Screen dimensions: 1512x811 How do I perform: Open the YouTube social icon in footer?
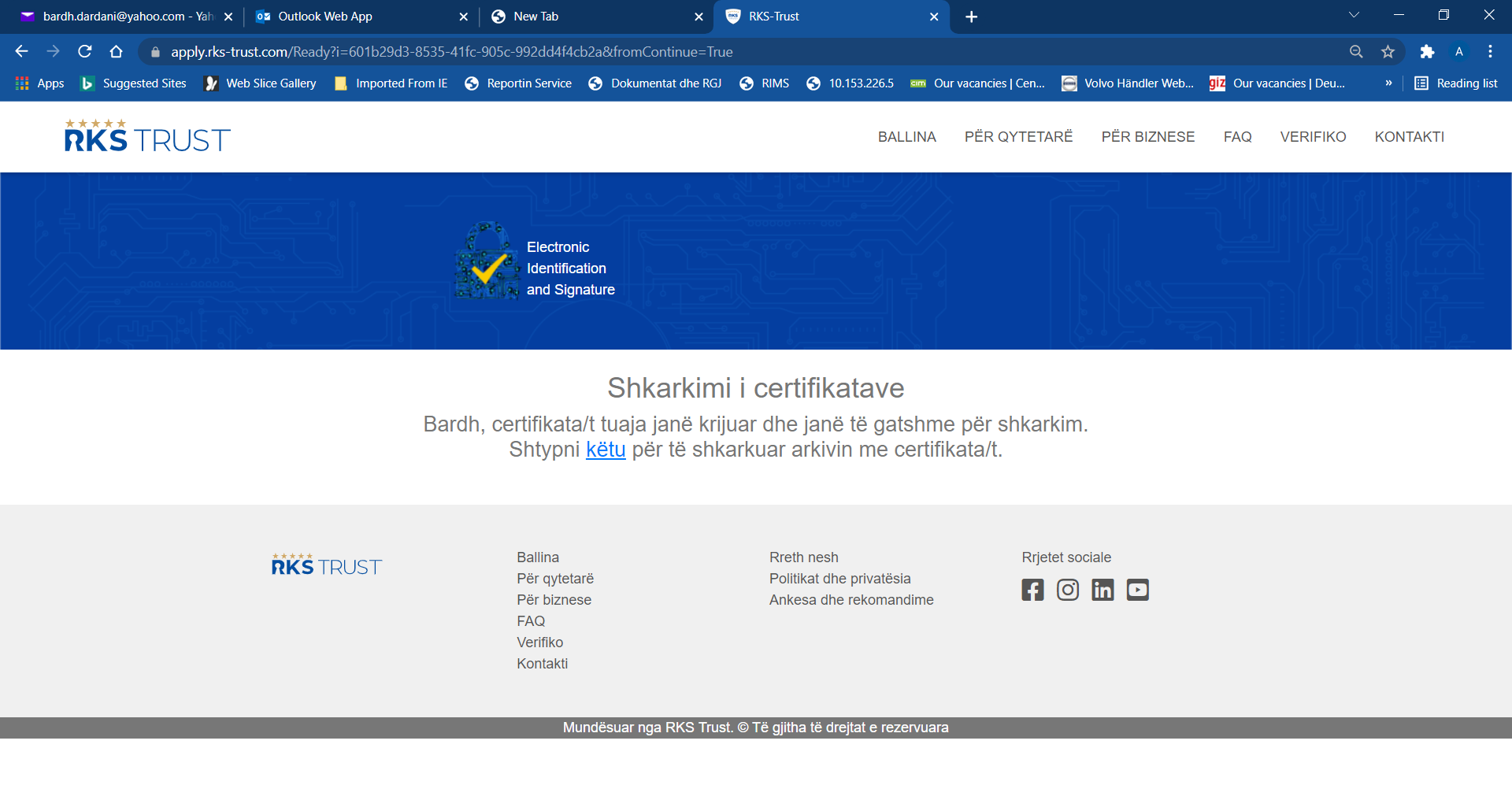click(1137, 590)
